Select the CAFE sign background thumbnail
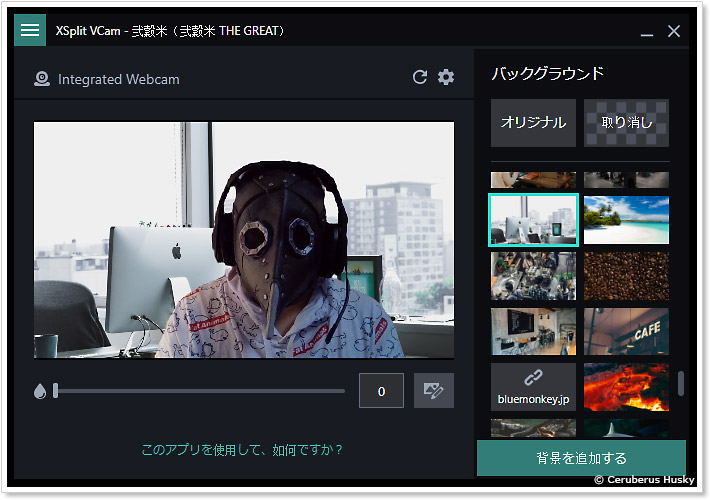710x500 pixels. click(x=626, y=332)
